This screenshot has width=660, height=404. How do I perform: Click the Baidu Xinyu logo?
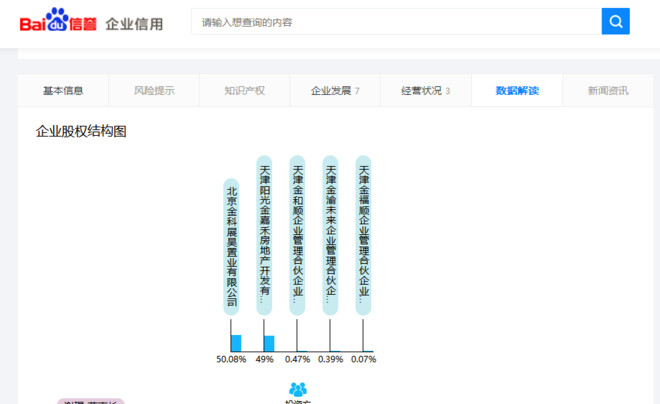pos(58,20)
